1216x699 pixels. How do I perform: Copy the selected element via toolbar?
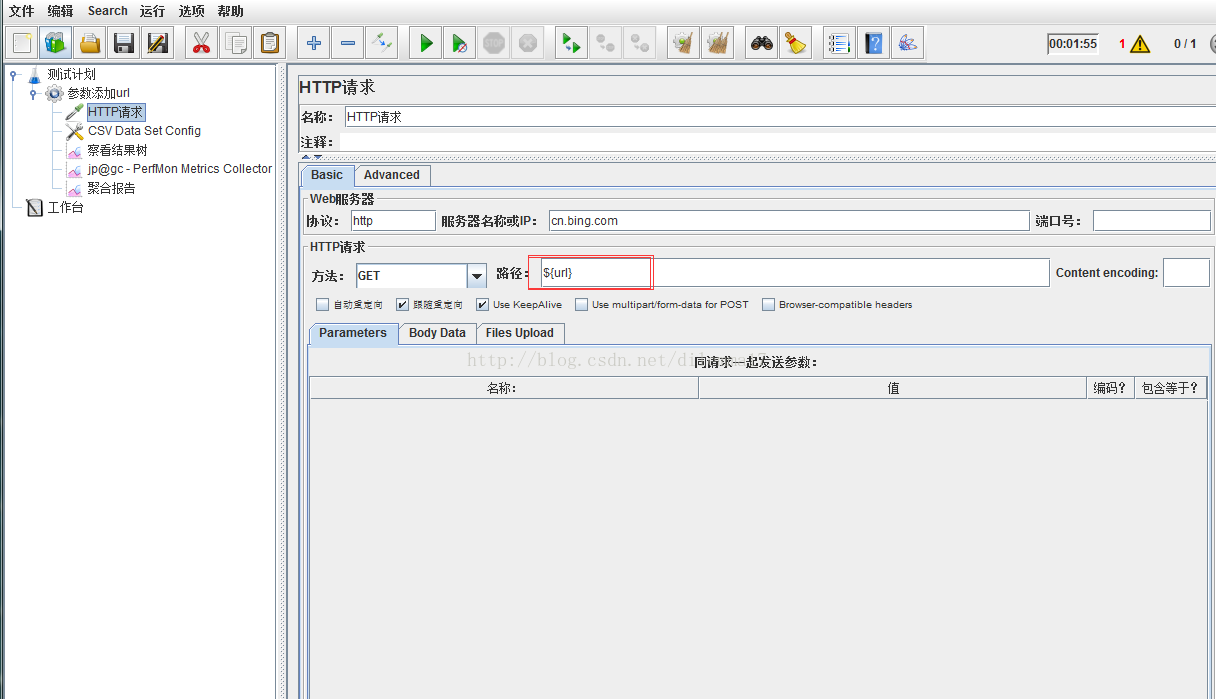point(236,43)
